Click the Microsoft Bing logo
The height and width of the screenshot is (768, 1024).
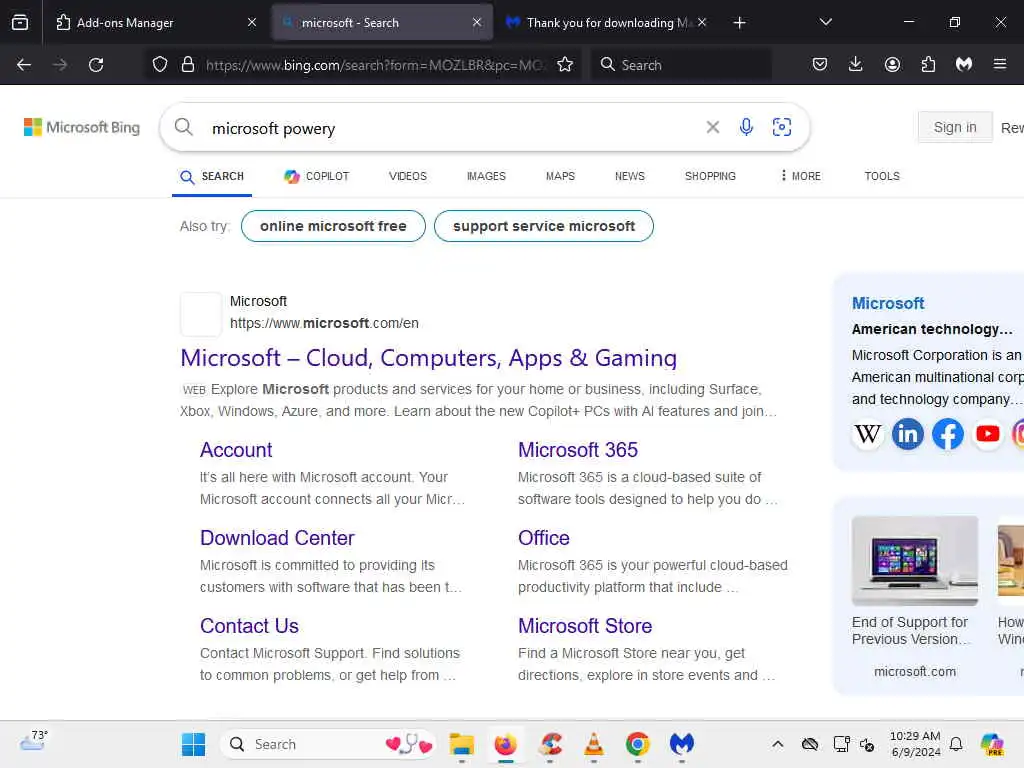(82, 127)
